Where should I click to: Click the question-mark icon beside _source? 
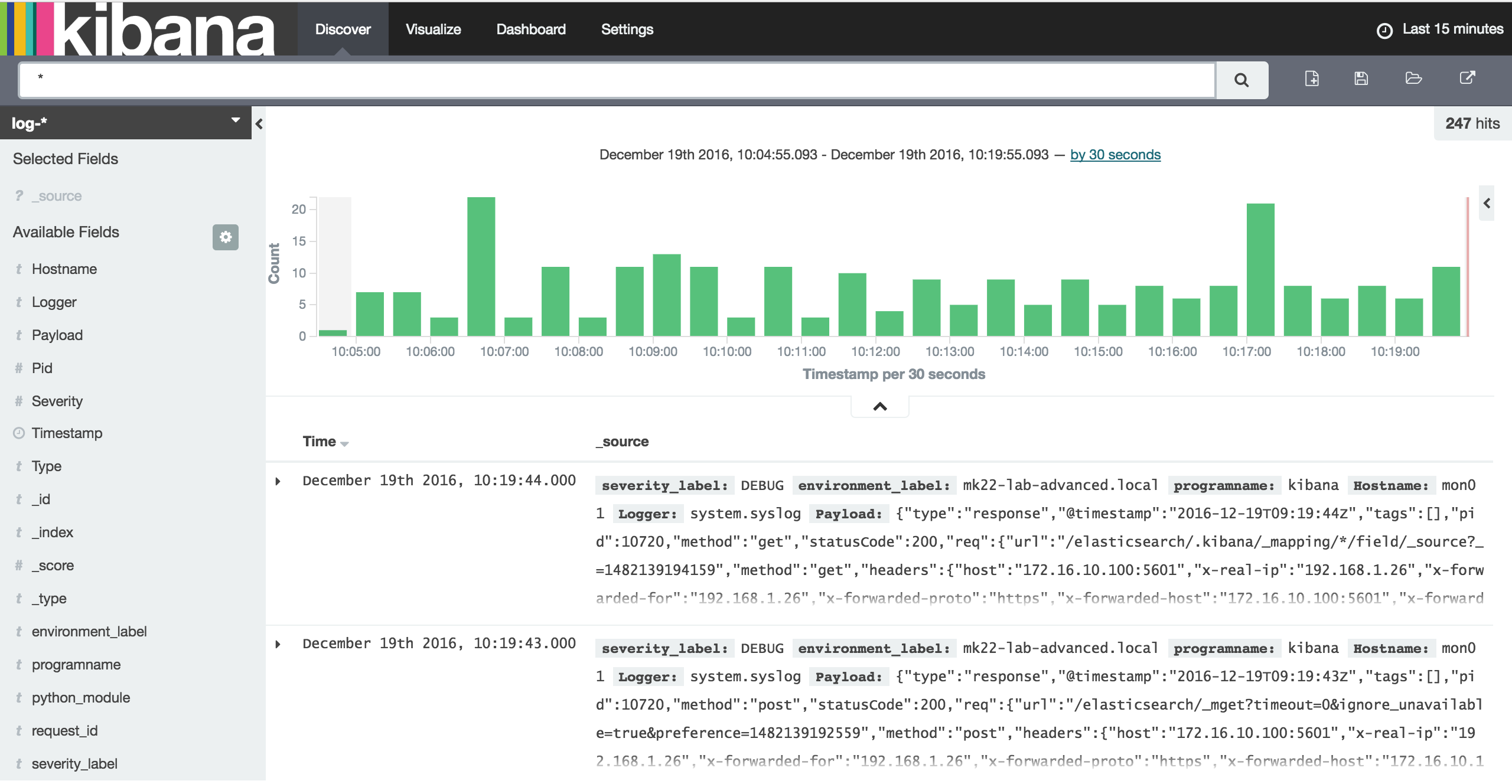coord(19,195)
